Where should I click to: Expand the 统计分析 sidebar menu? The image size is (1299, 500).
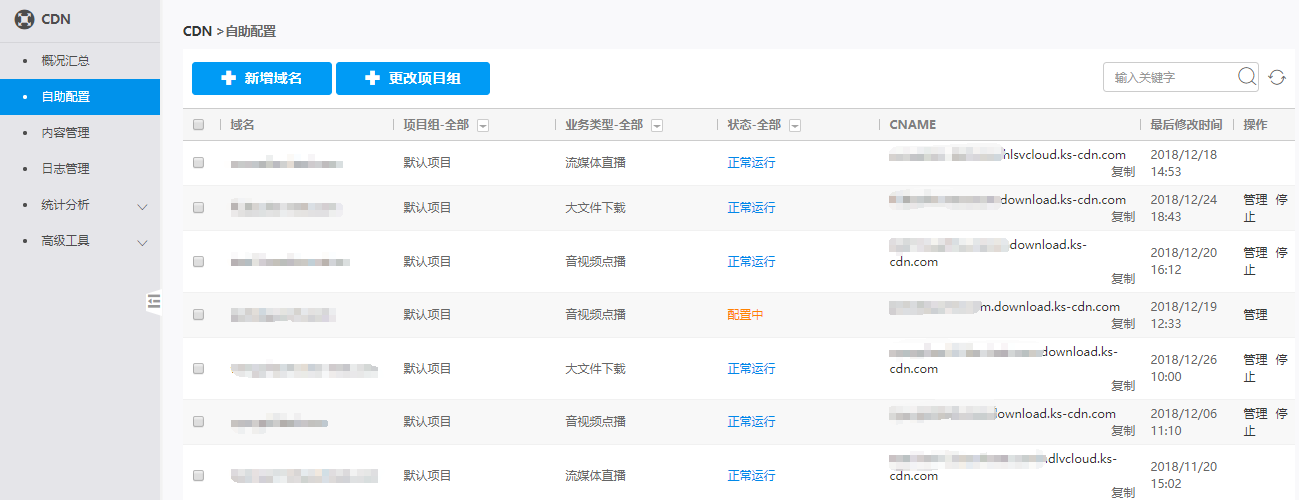[142, 206]
